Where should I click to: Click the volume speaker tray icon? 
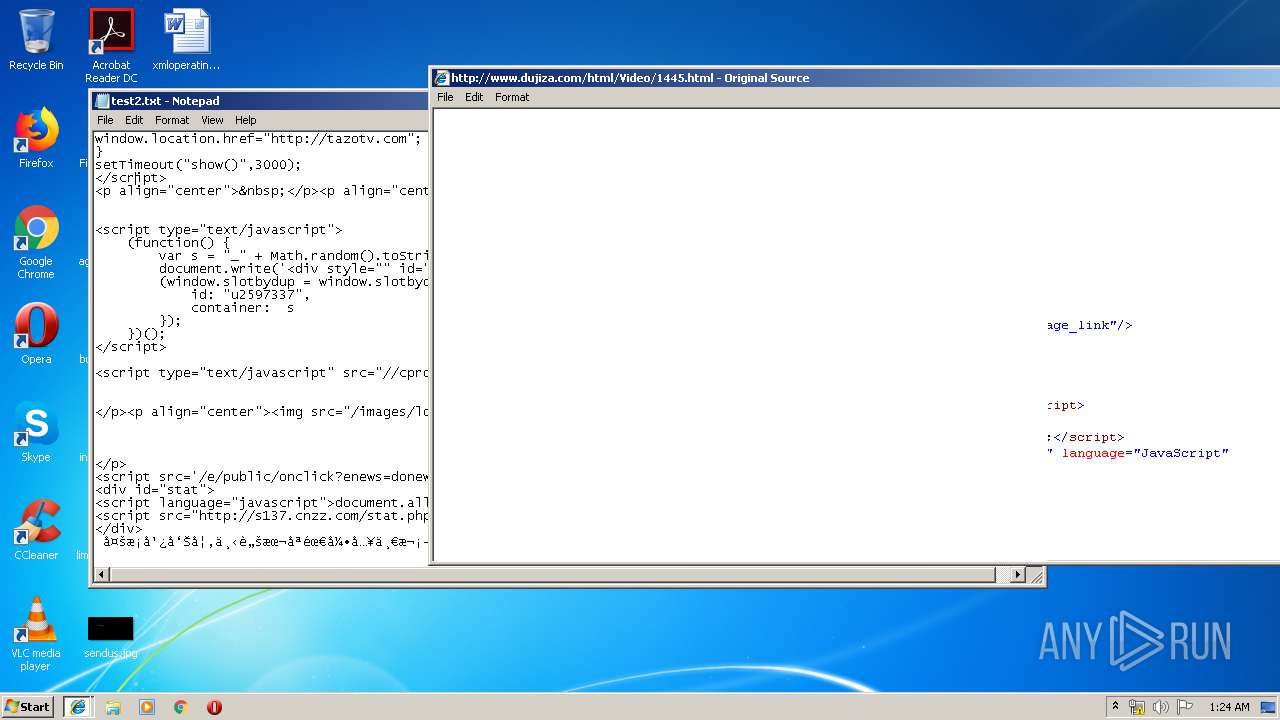(x=1161, y=707)
